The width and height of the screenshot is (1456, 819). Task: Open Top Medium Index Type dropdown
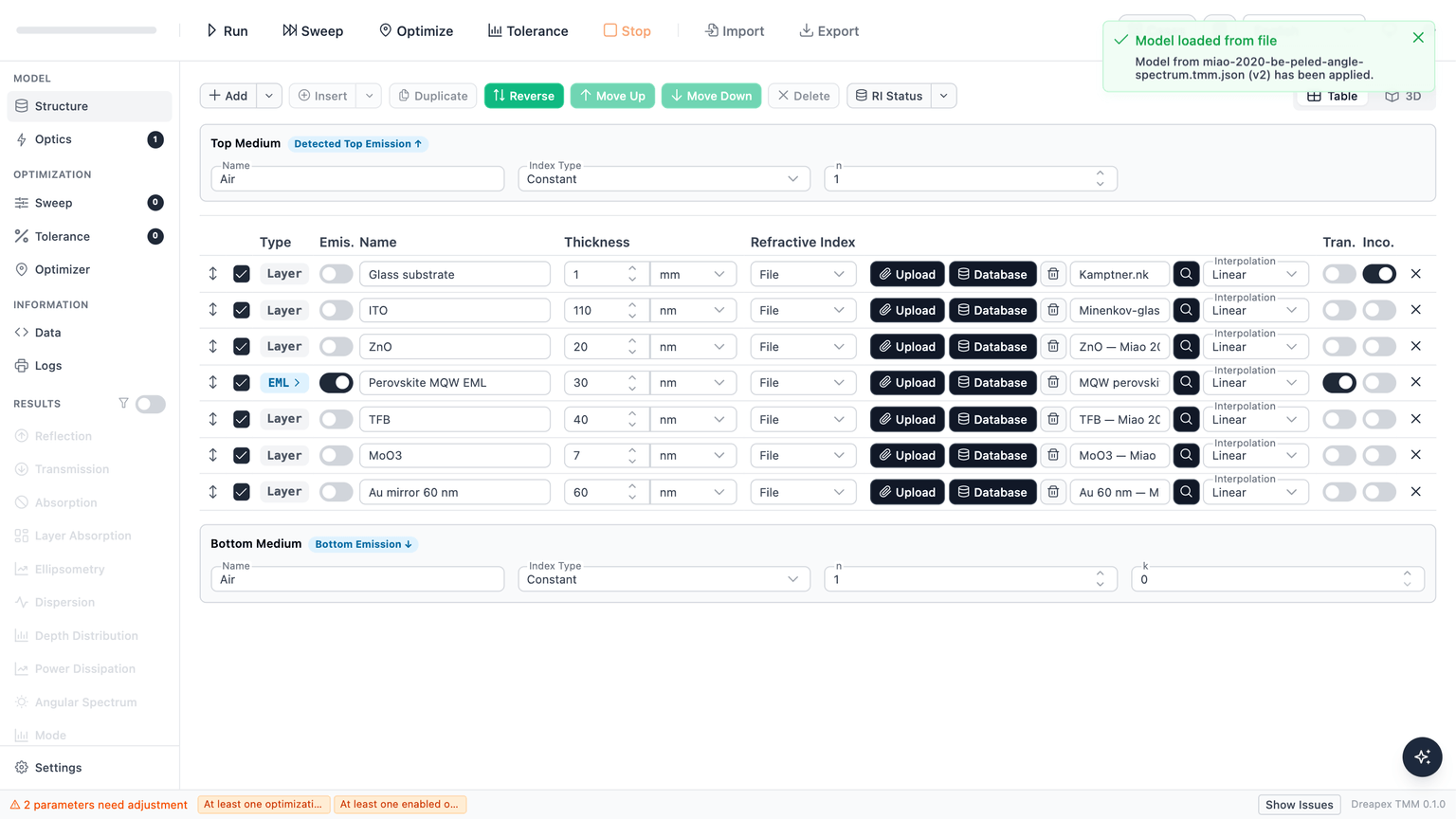tap(664, 179)
